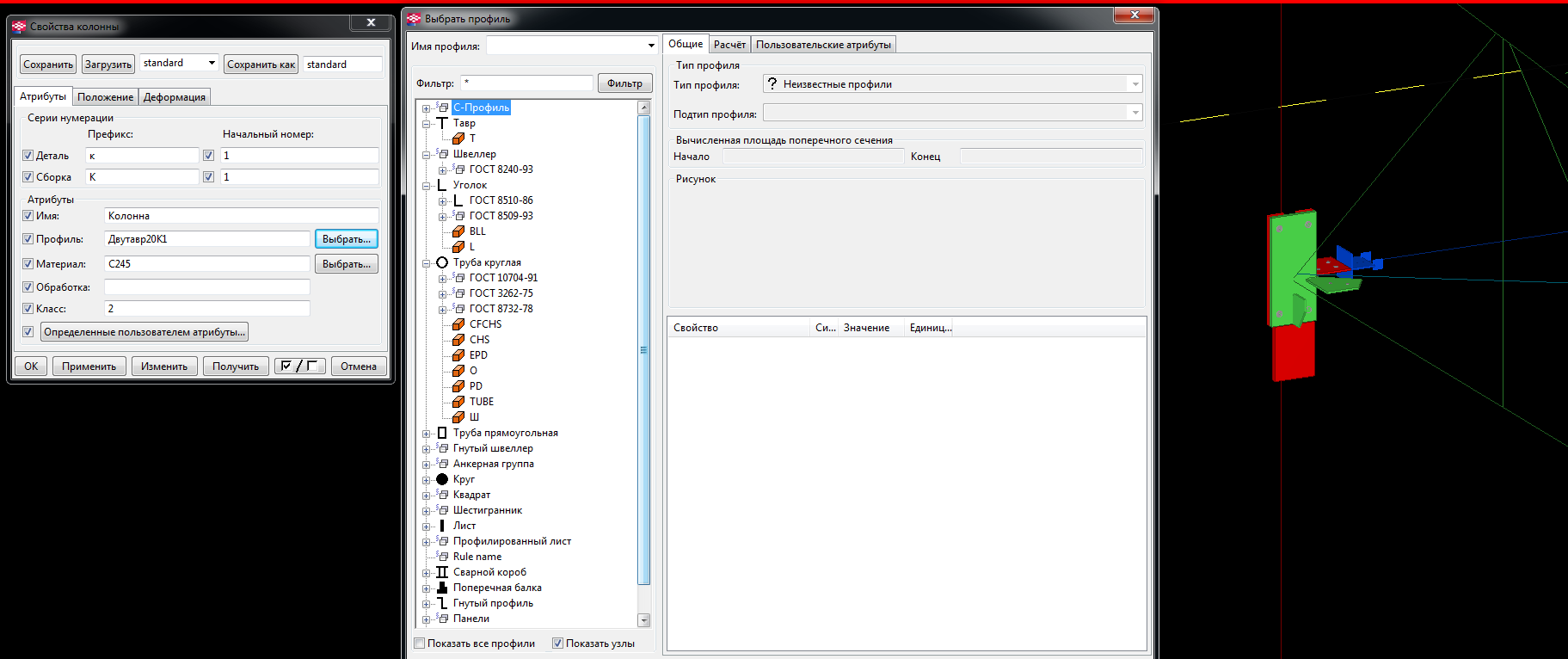The image size is (1568, 659).
Task: Click the Класс value input field
Action: coord(207,309)
